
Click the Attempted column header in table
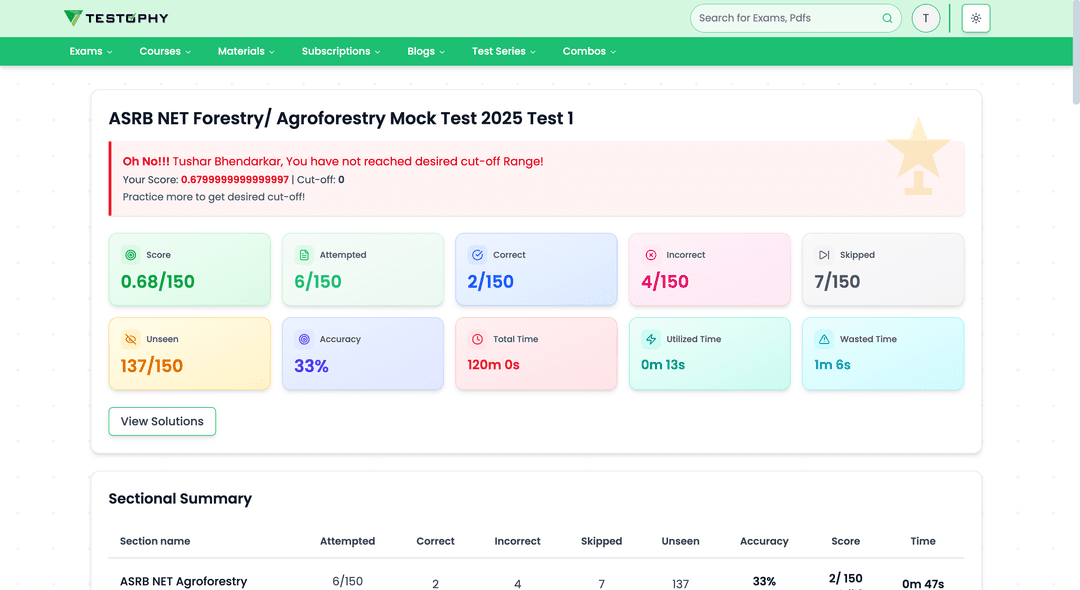(347, 541)
